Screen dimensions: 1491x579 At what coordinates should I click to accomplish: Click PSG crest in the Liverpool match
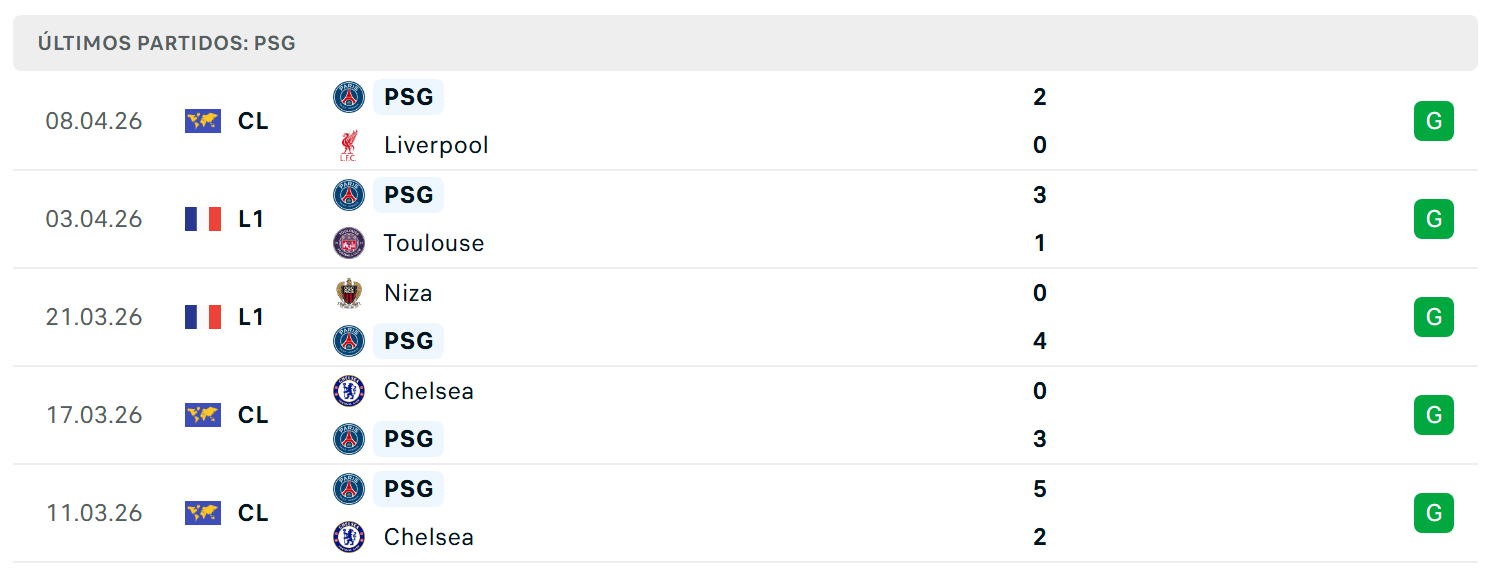tap(349, 97)
